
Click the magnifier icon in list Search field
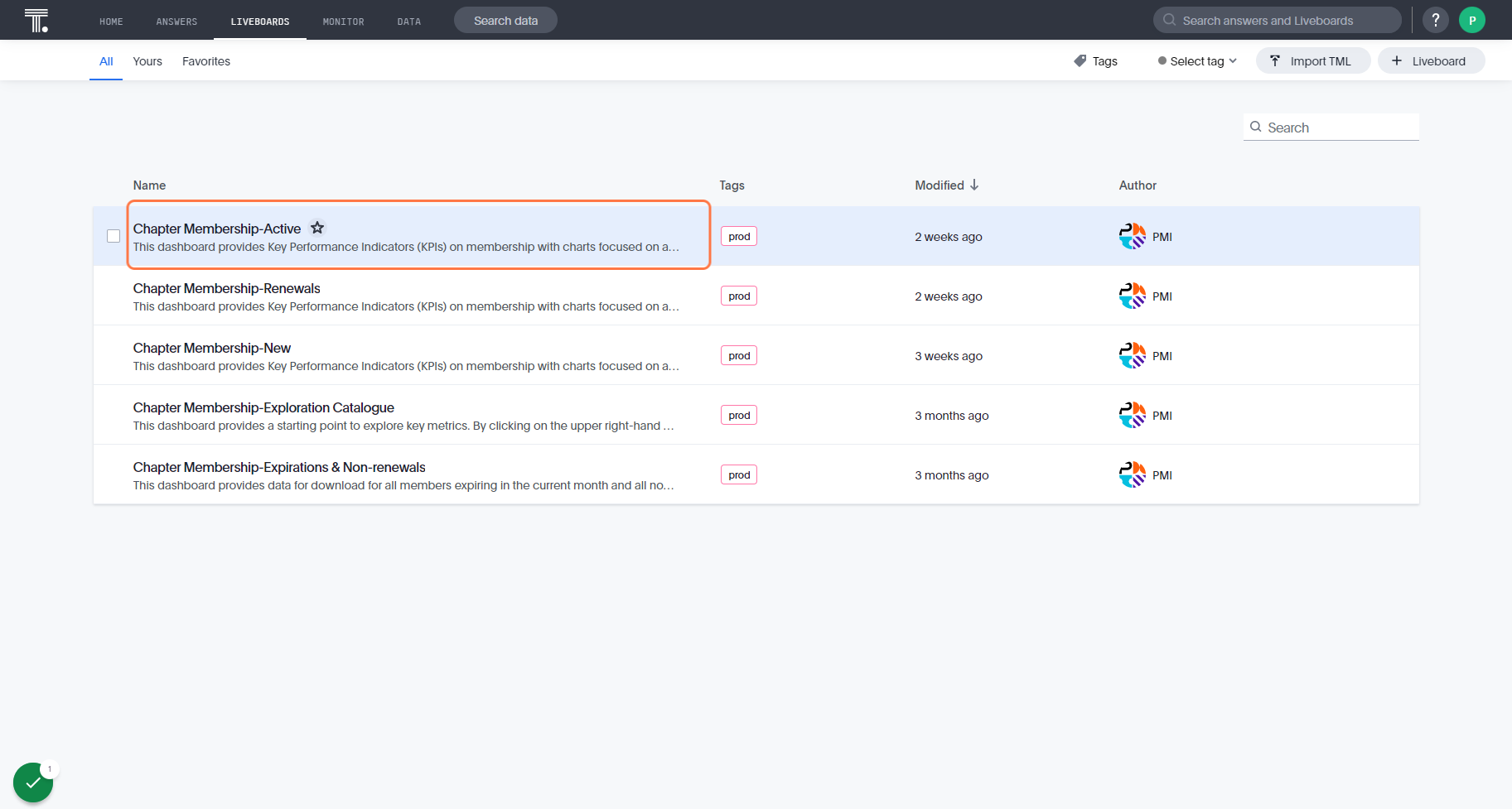coord(1256,127)
